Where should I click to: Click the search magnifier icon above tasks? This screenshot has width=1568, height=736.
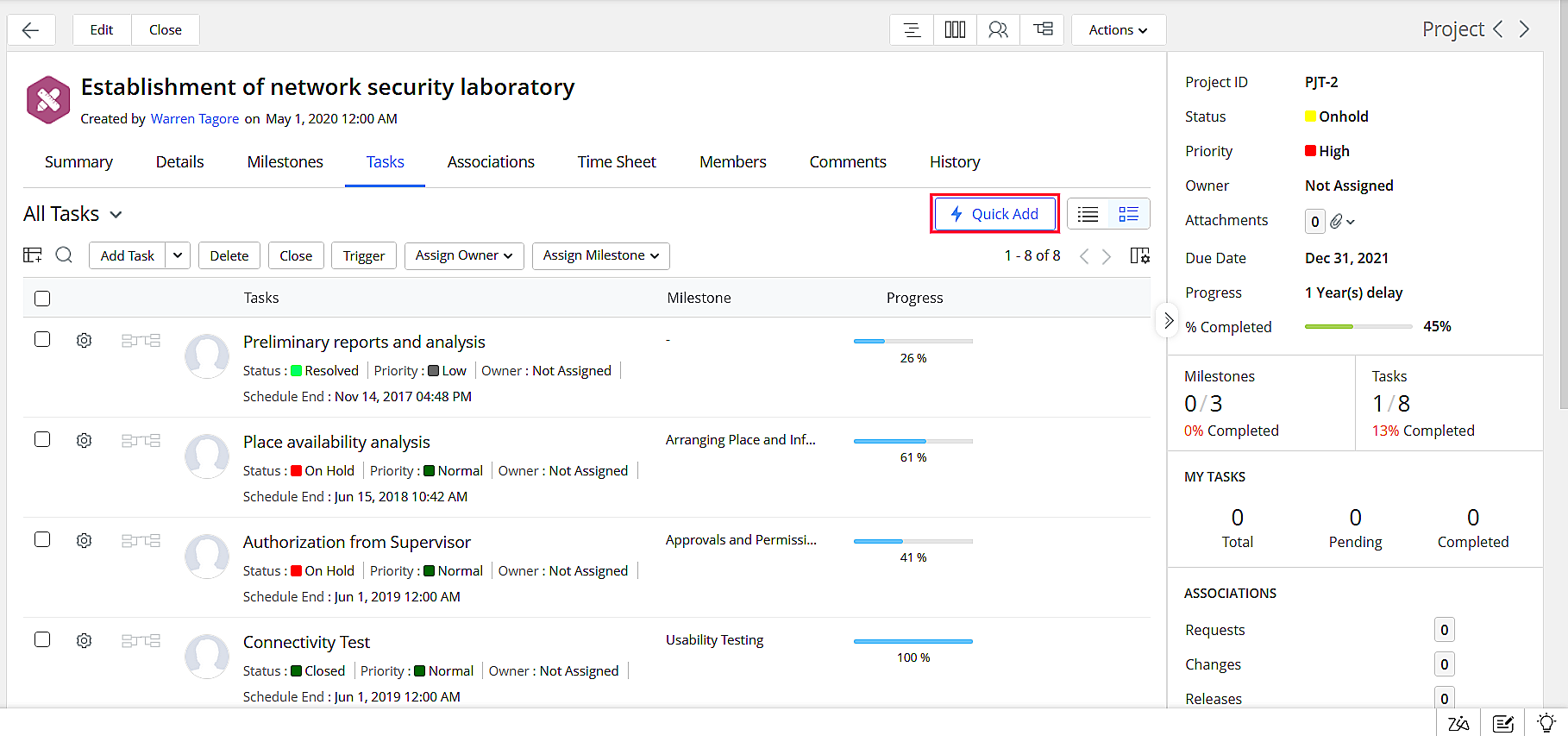pyautogui.click(x=64, y=255)
